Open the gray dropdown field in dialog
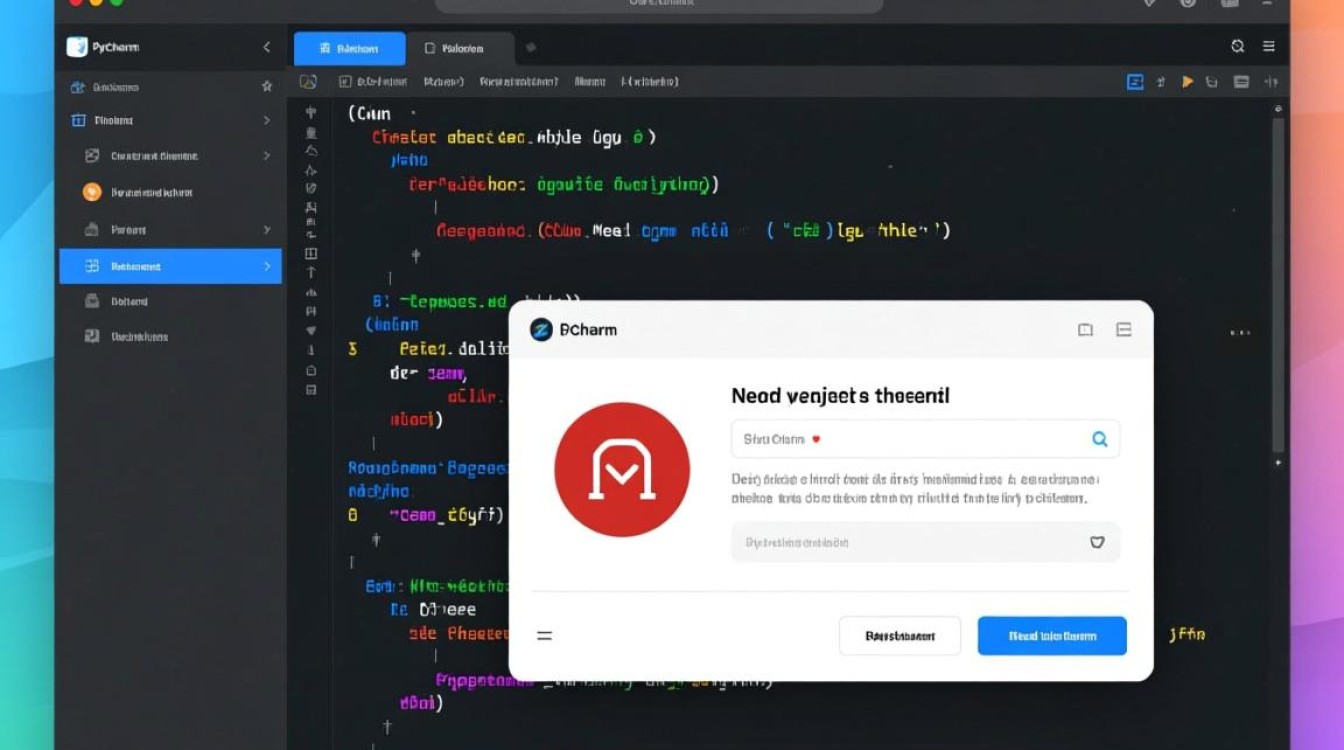This screenshot has width=1344, height=750. pyautogui.click(x=925, y=542)
